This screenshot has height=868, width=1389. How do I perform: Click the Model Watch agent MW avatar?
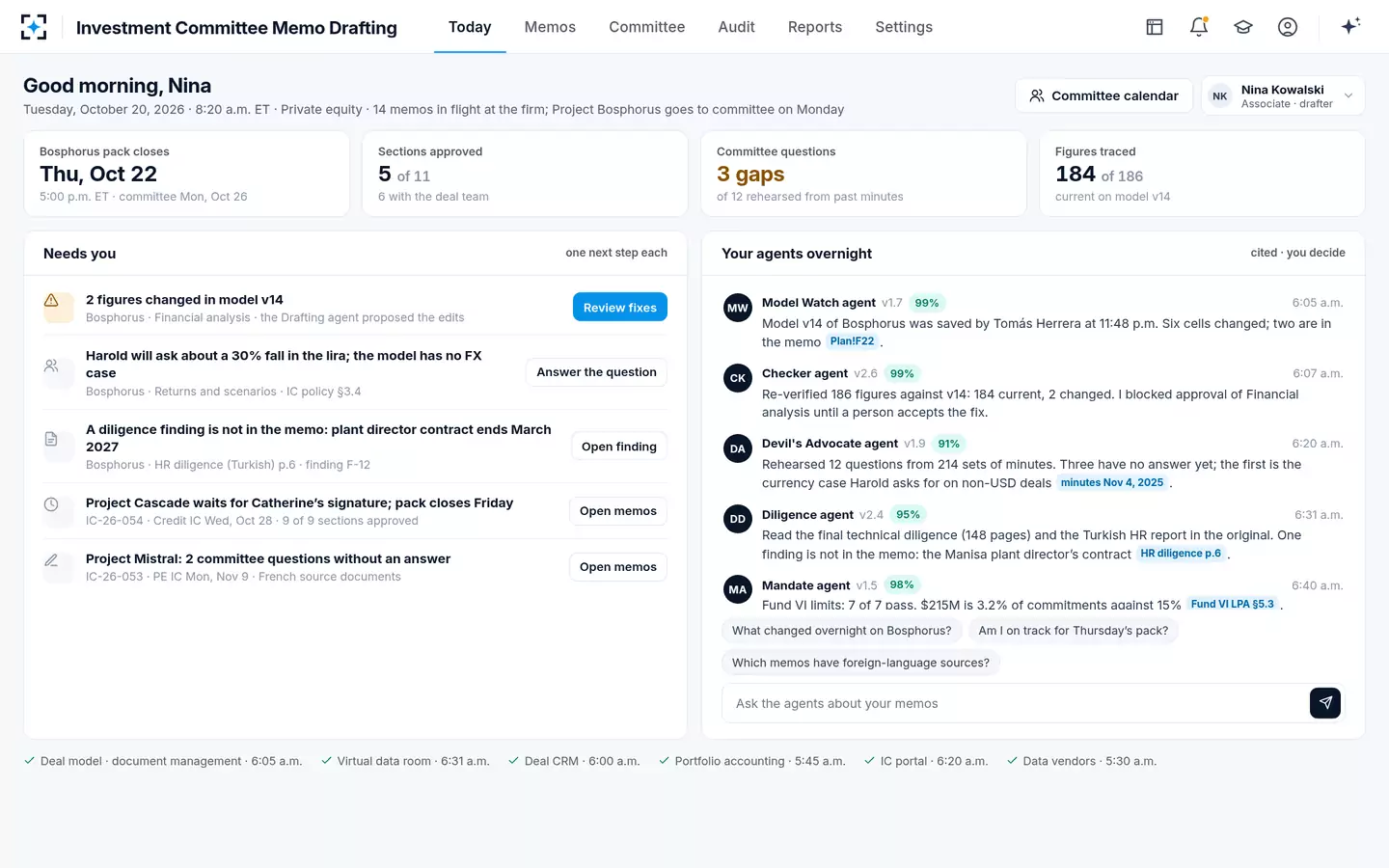point(738,308)
